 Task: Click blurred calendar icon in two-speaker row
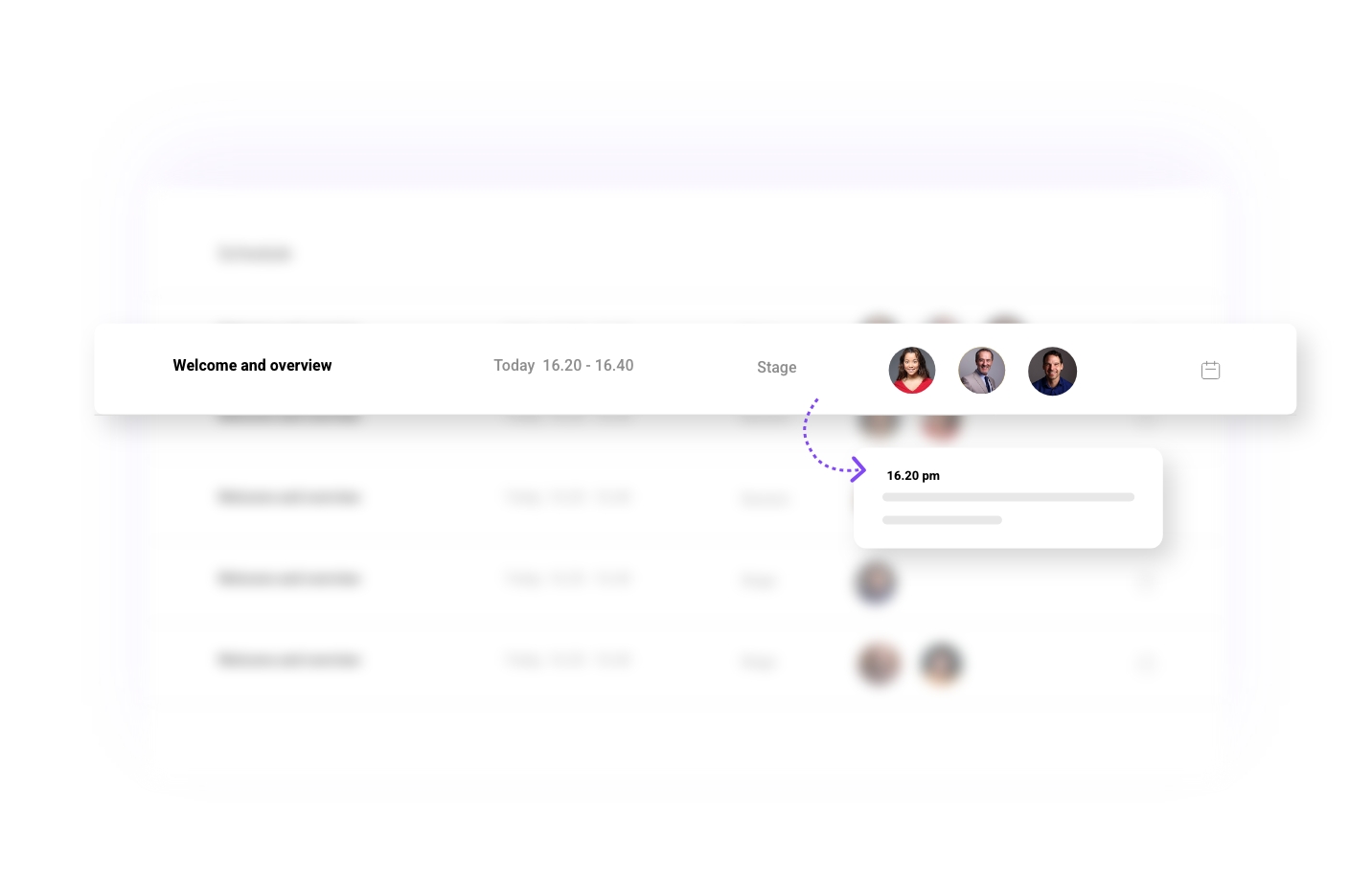tap(1145, 662)
